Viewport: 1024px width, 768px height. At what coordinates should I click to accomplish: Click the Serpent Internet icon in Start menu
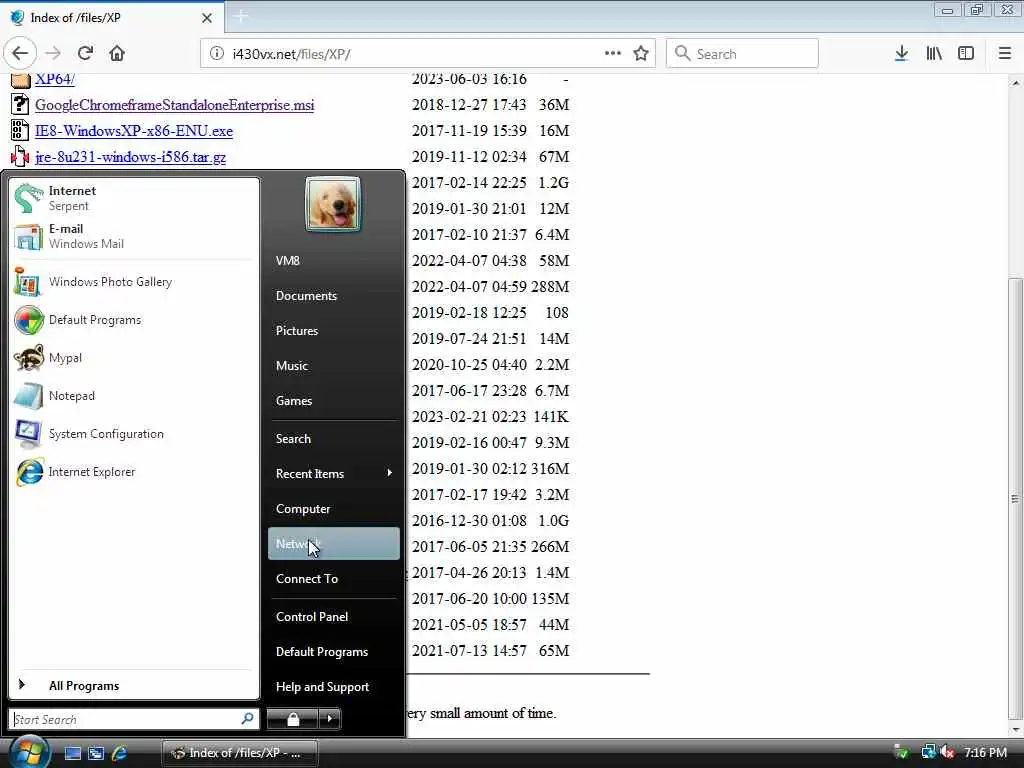click(29, 198)
